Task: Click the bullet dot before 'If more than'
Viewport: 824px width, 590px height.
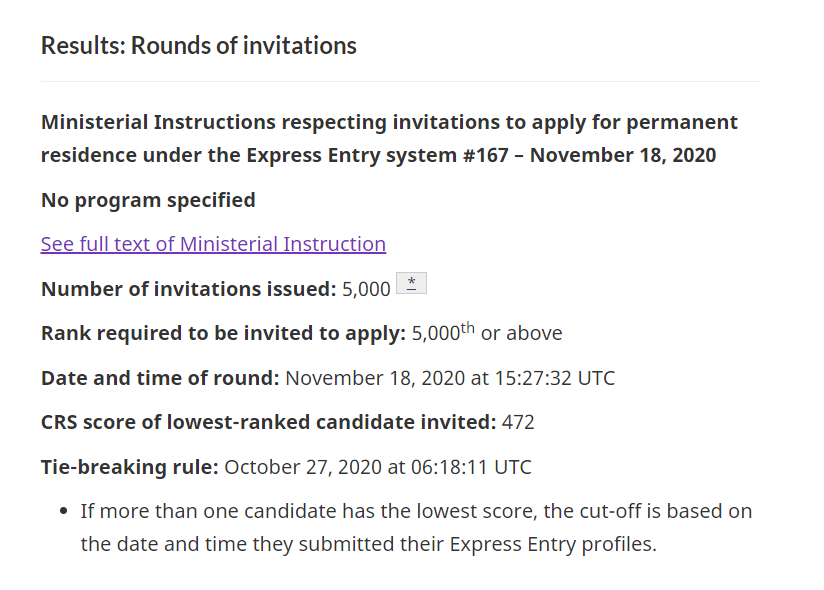Action: [x=64, y=511]
